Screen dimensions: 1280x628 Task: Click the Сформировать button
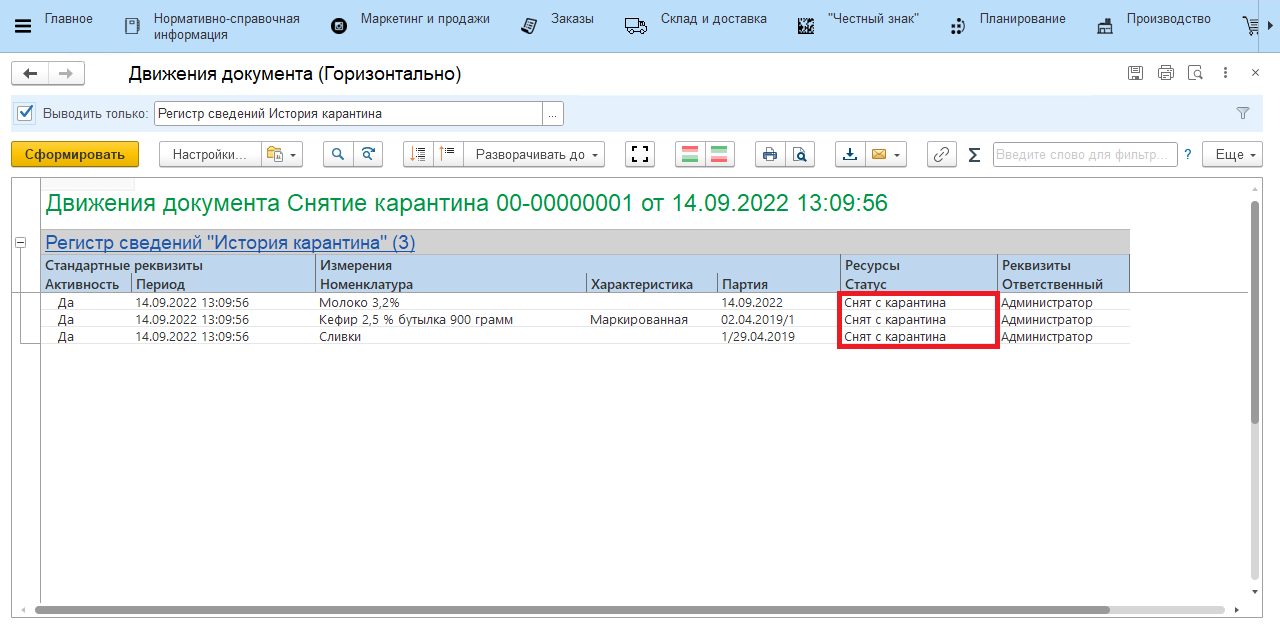(x=75, y=154)
